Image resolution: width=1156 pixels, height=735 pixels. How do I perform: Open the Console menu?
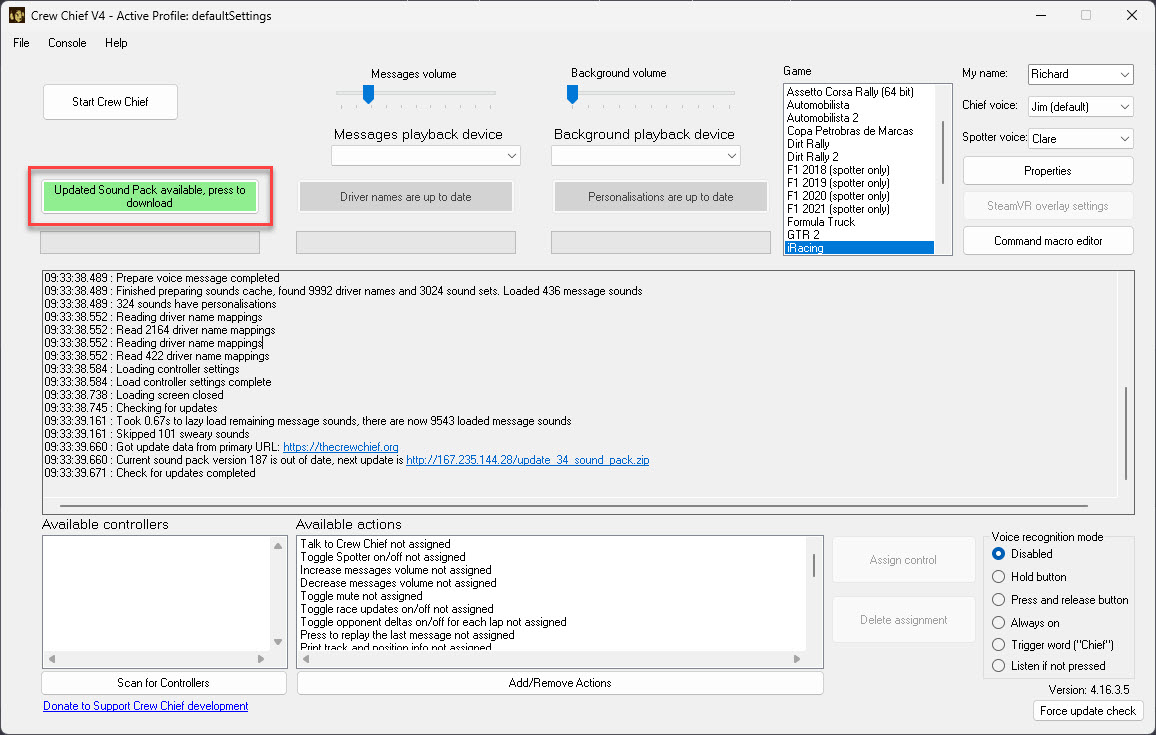(66, 43)
